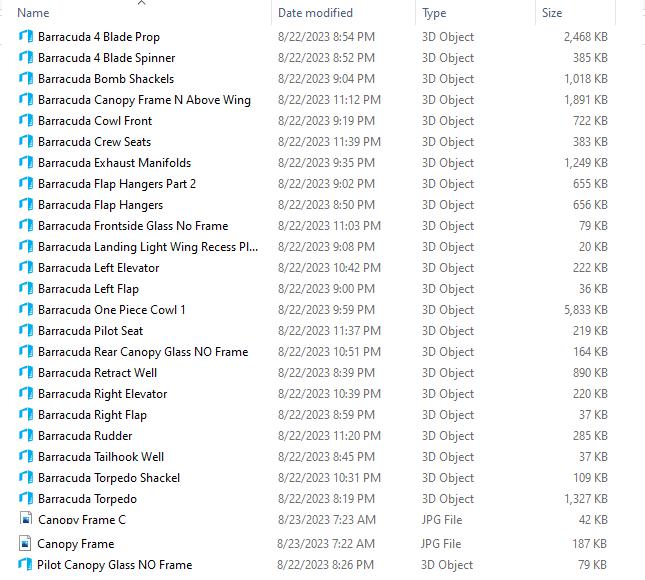Click icon for Barracuda Flap Hangers Part 2
The height and width of the screenshot is (580, 645).
[x=26, y=183]
